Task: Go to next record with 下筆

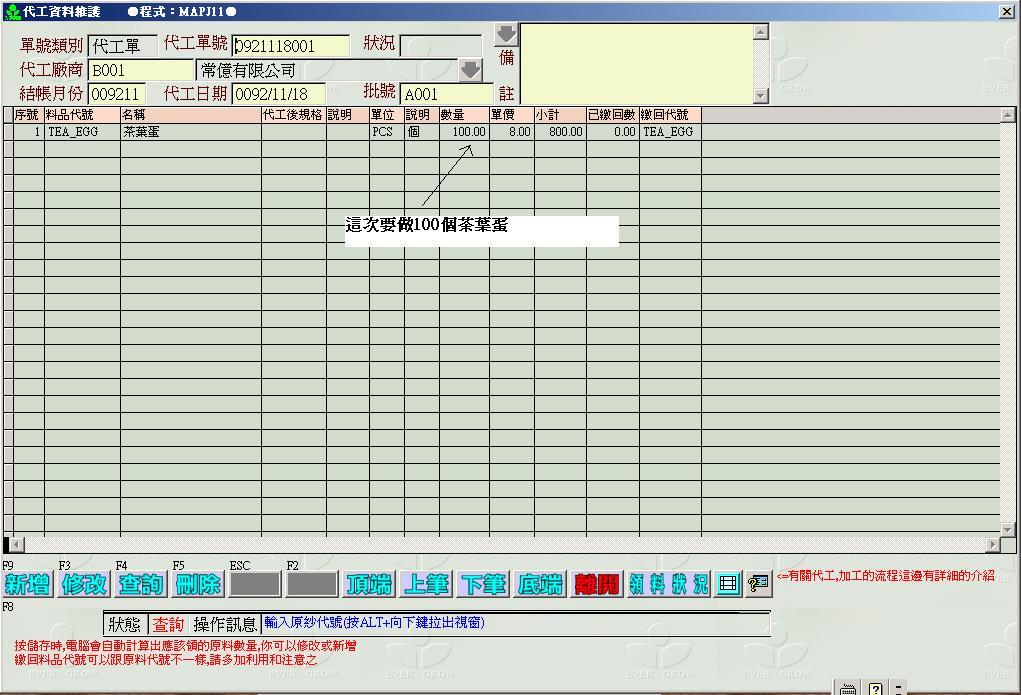Action: point(483,585)
